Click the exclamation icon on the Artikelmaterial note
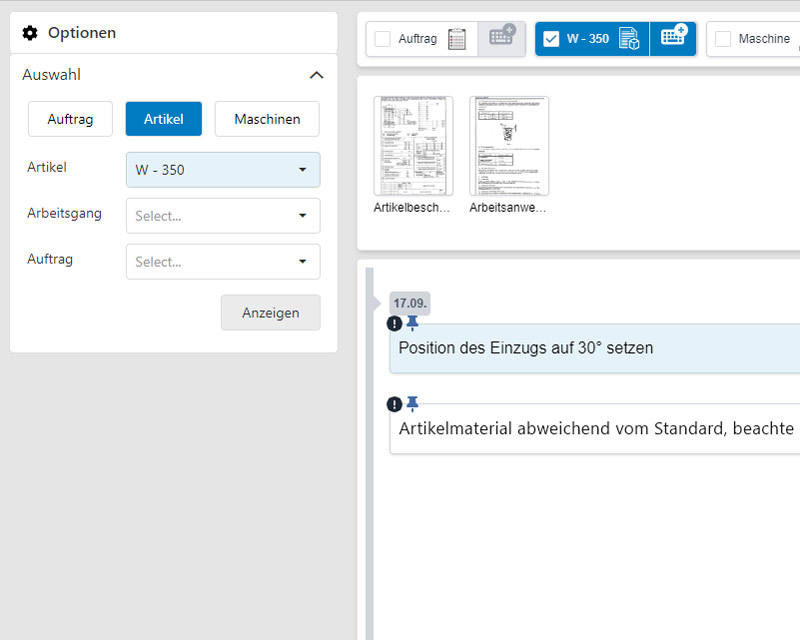800x640 pixels. 394,404
